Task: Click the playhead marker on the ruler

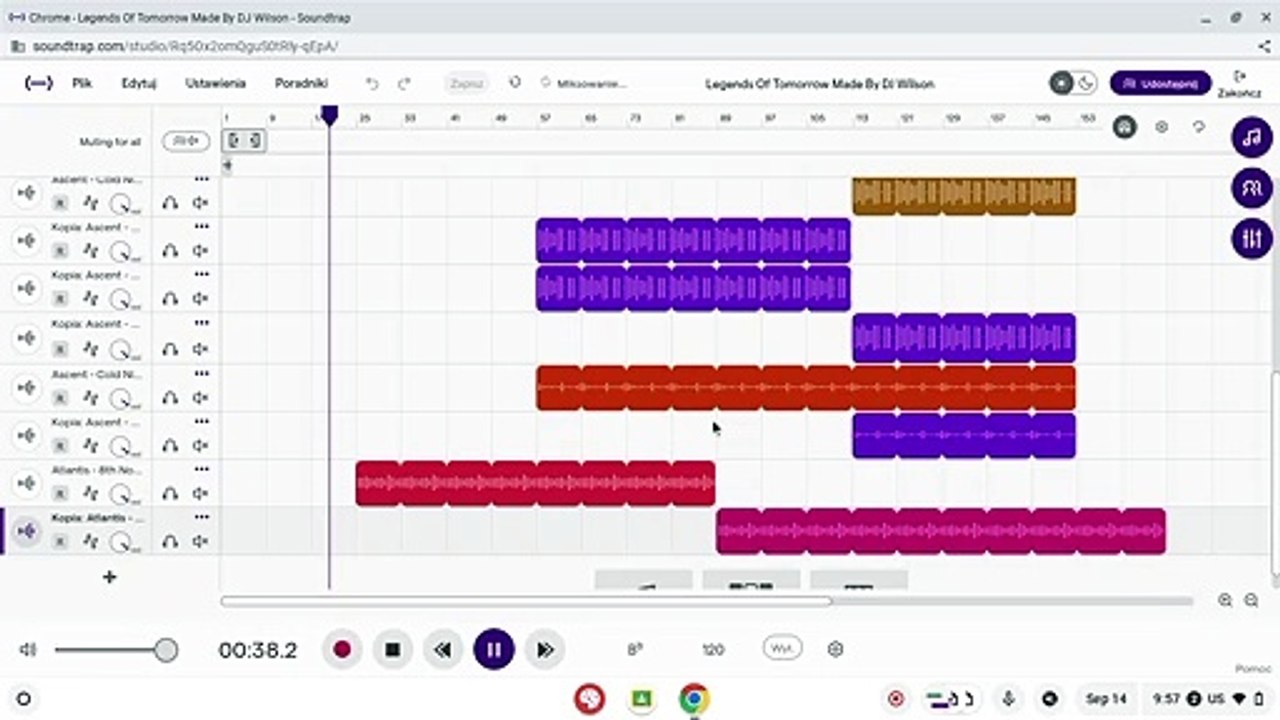Action: click(329, 116)
